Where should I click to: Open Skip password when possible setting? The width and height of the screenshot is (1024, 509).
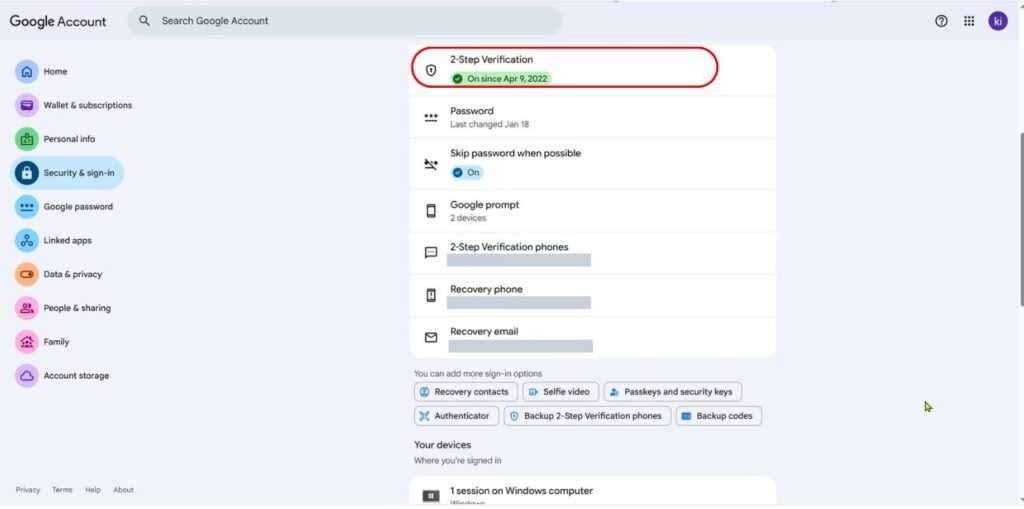pyautogui.click(x=592, y=163)
